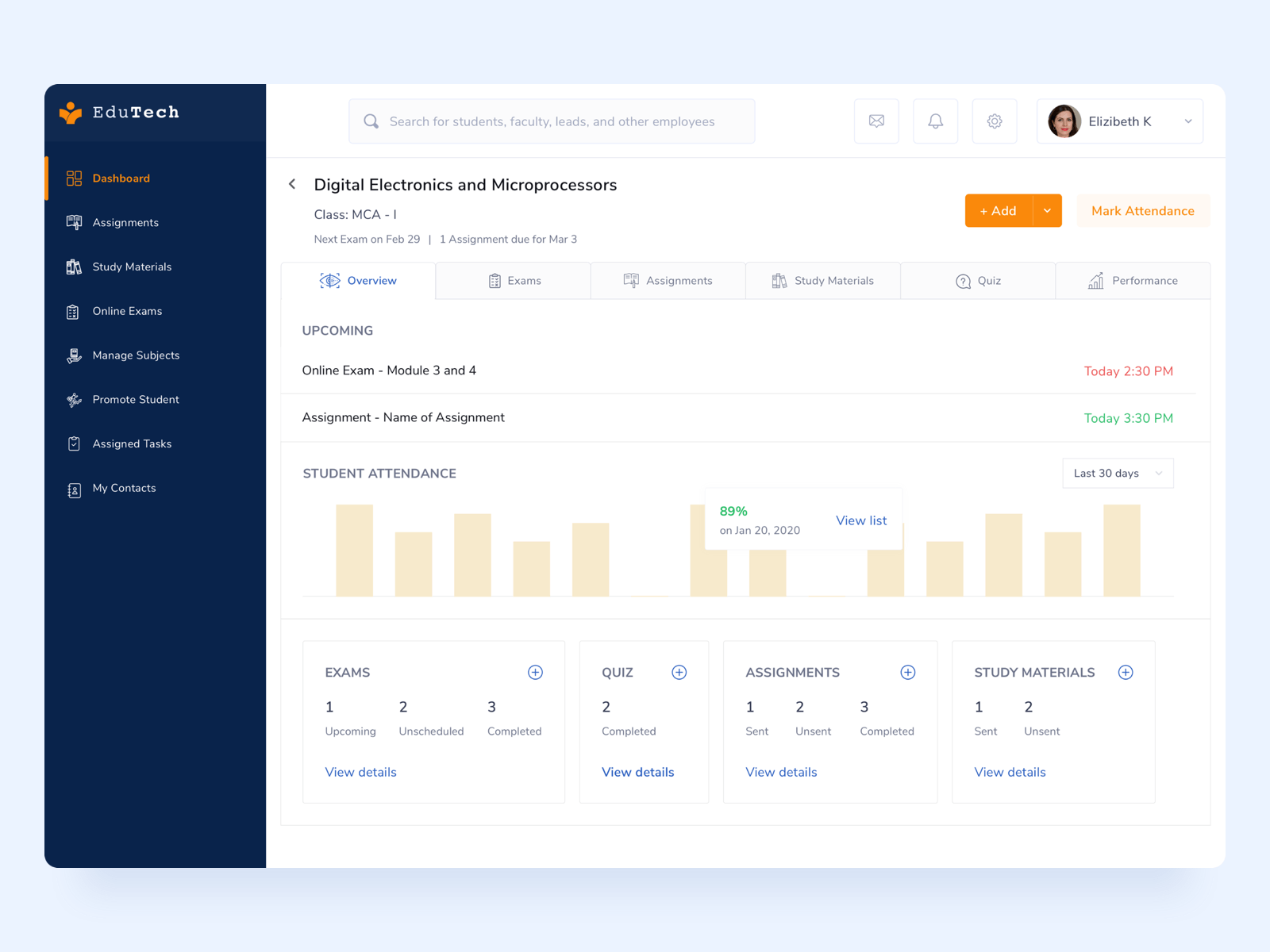Open the messages envelope icon
Viewport: 1270px width, 952px height.
click(876, 121)
